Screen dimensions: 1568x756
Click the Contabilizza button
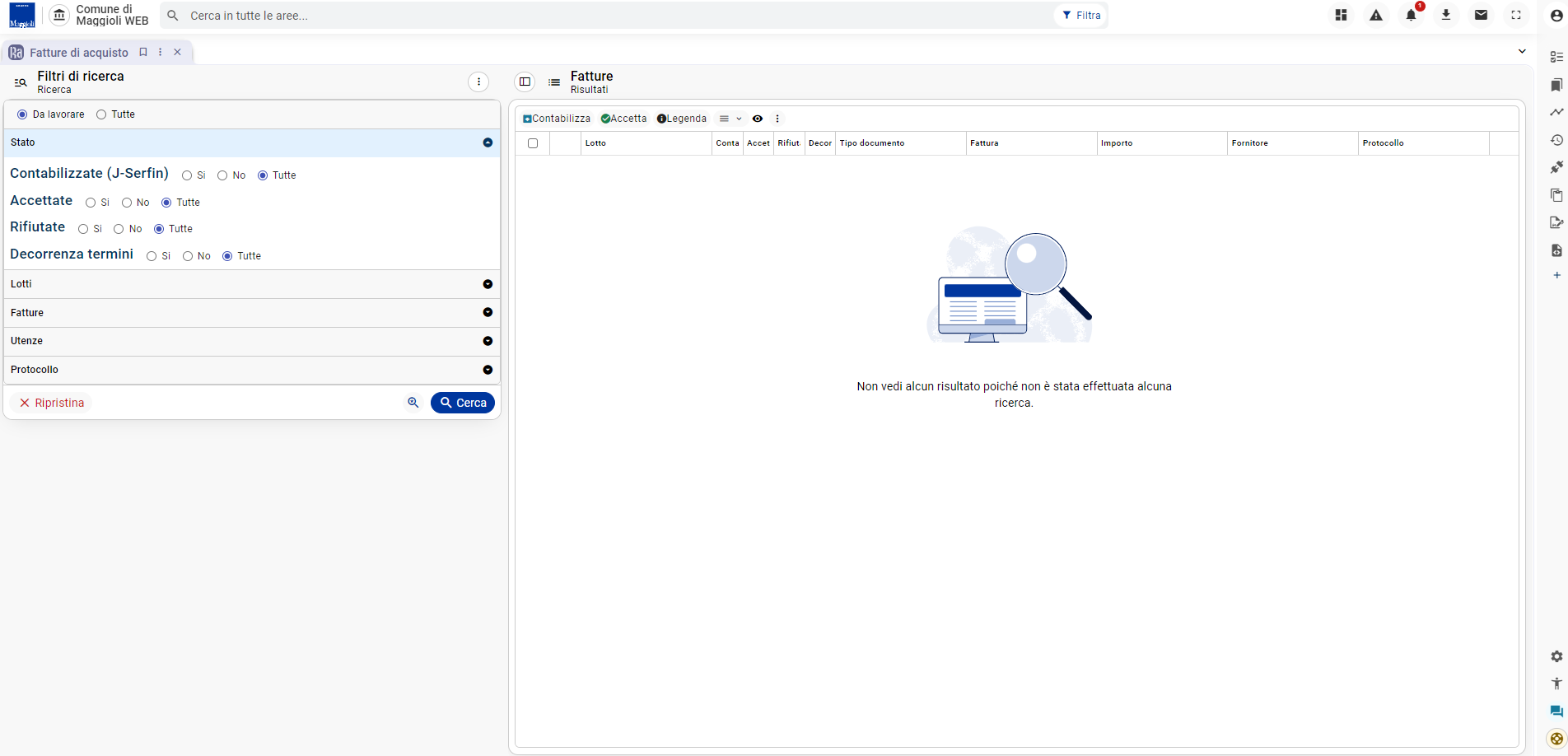point(557,119)
